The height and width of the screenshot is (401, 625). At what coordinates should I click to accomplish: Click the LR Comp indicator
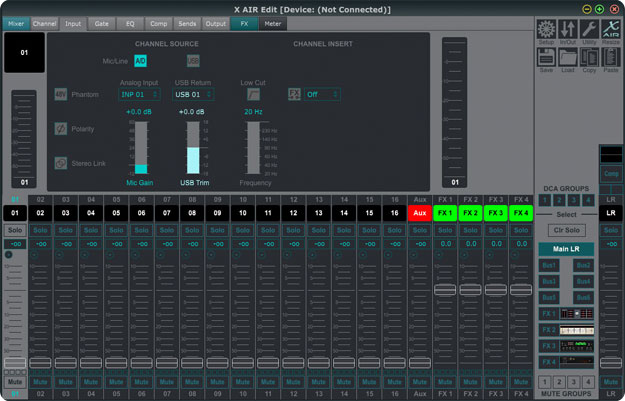[611, 174]
